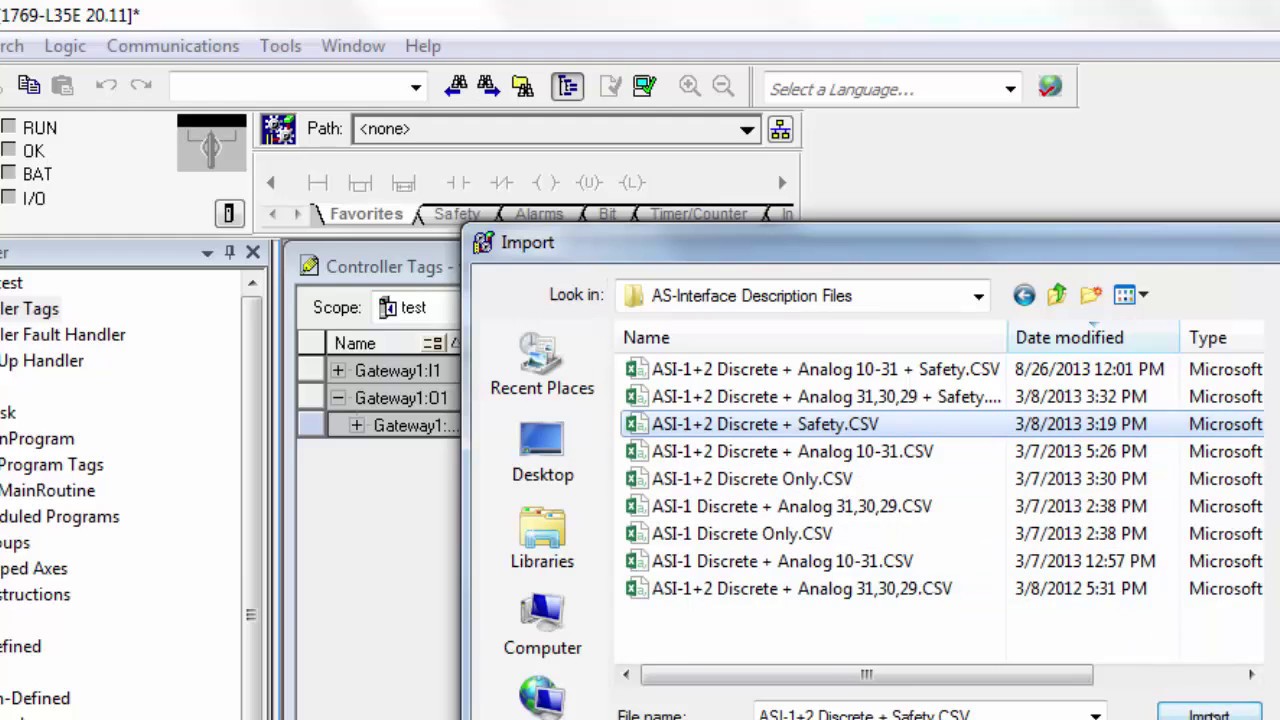Go up one folder level
The width and height of the screenshot is (1280, 720).
point(1057,295)
